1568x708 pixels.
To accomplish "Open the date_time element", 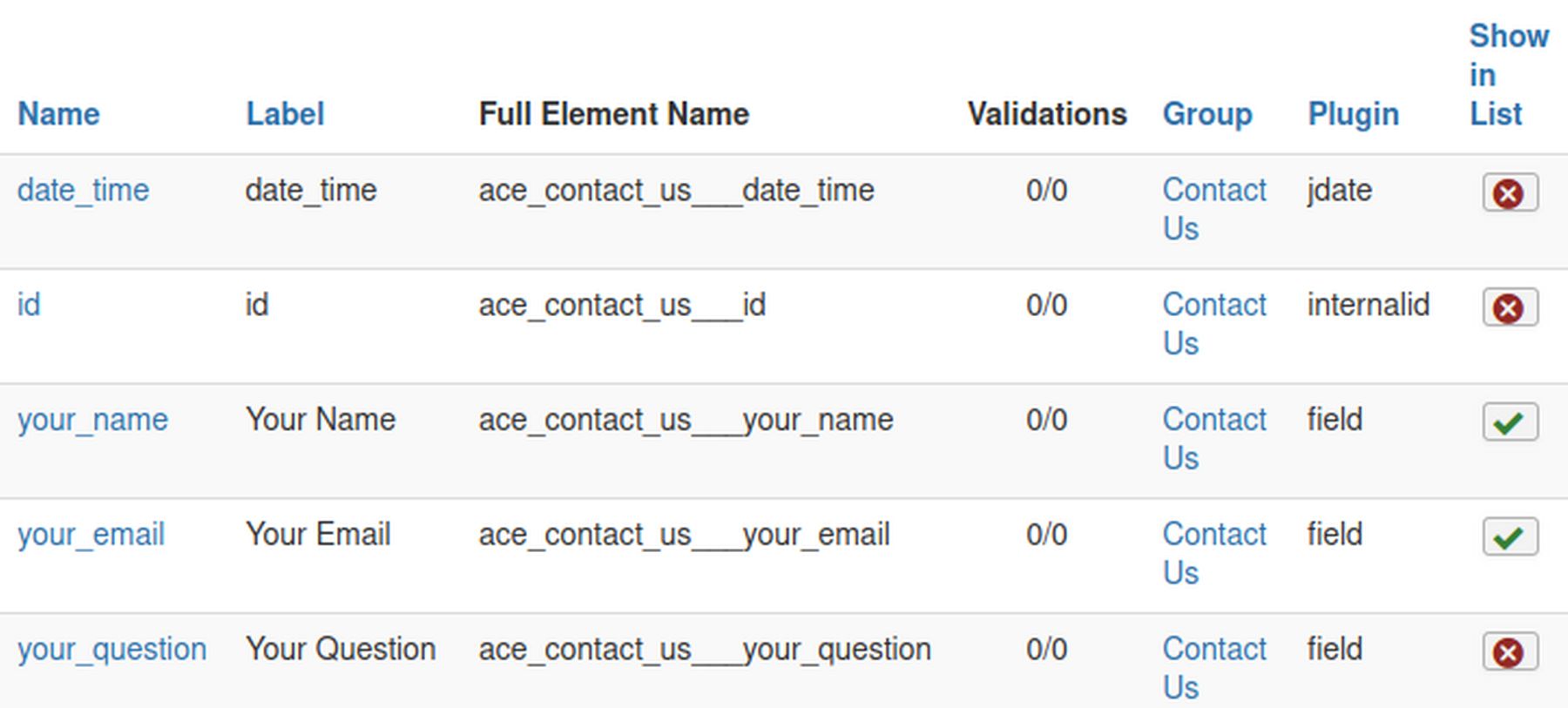I will 83,191.
